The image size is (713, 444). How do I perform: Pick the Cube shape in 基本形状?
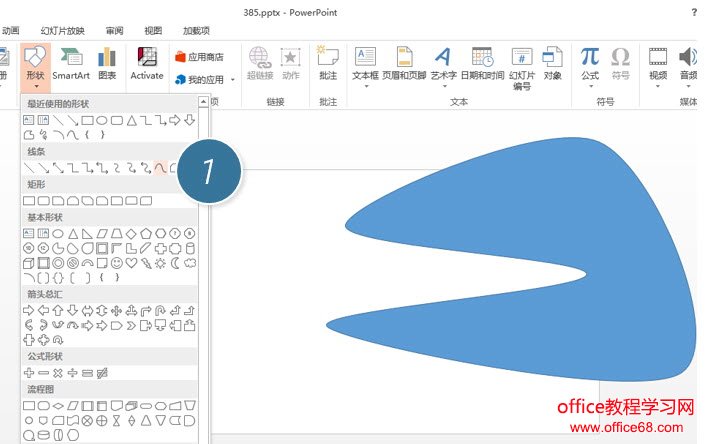pyautogui.click(x=29, y=263)
